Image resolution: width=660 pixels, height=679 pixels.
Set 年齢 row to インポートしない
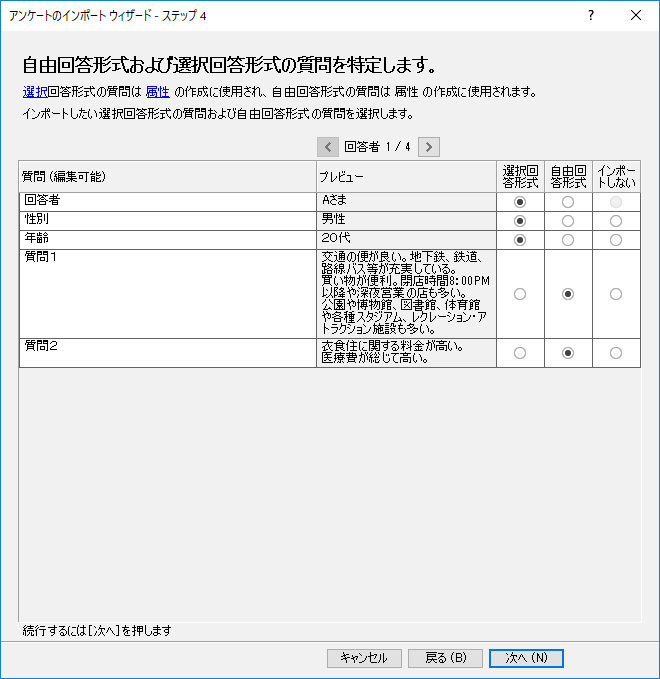(616, 240)
